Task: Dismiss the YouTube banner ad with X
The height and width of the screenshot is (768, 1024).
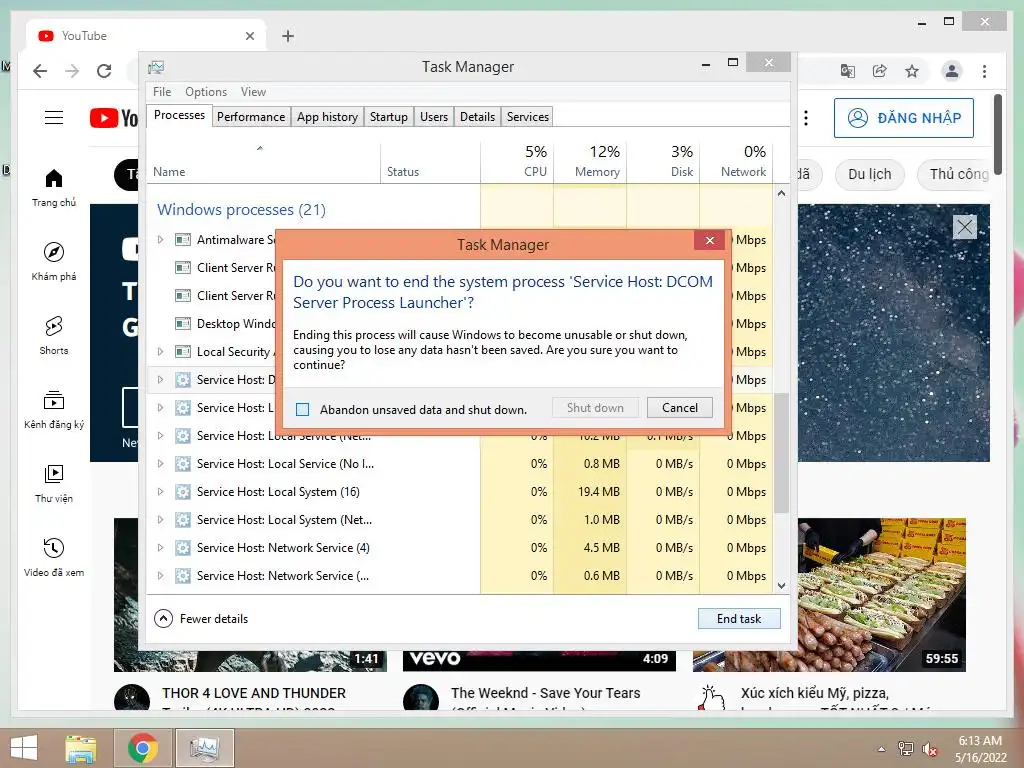Action: coord(965,227)
